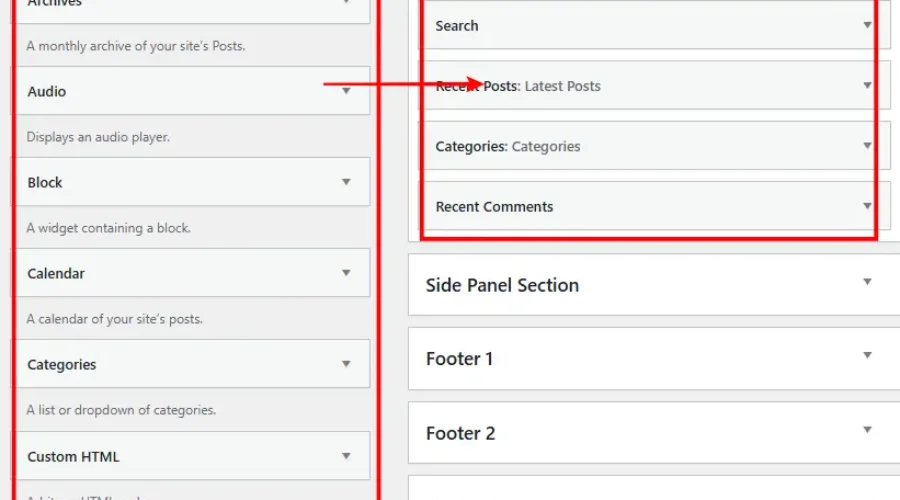Click the Audio widget title
This screenshot has width=900, height=500.
click(47, 91)
